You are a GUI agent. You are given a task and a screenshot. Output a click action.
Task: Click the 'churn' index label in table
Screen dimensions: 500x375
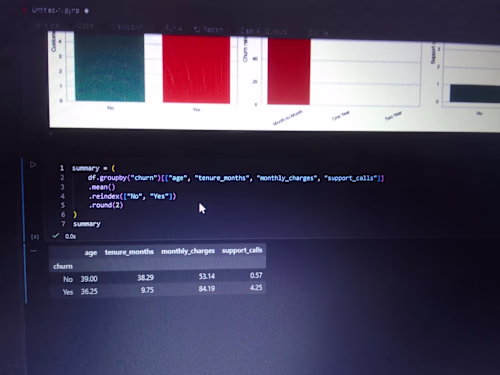click(63, 266)
